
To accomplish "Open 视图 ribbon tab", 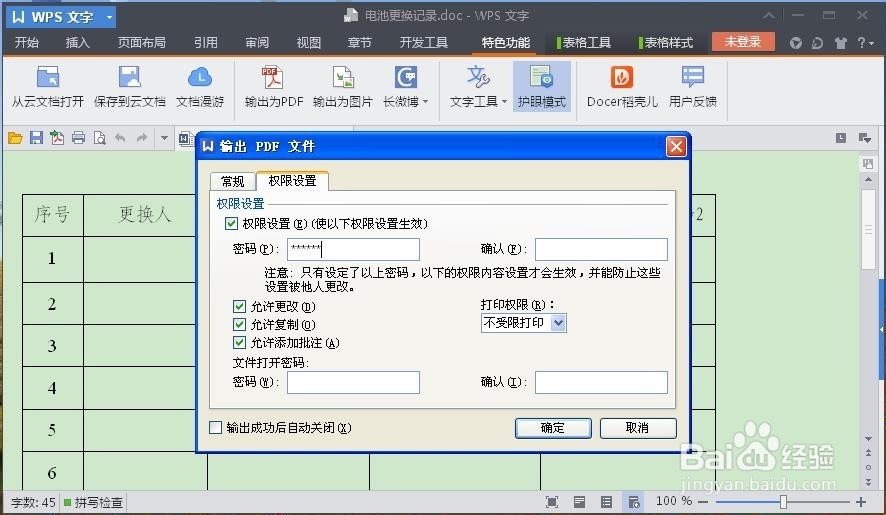I will pos(309,42).
